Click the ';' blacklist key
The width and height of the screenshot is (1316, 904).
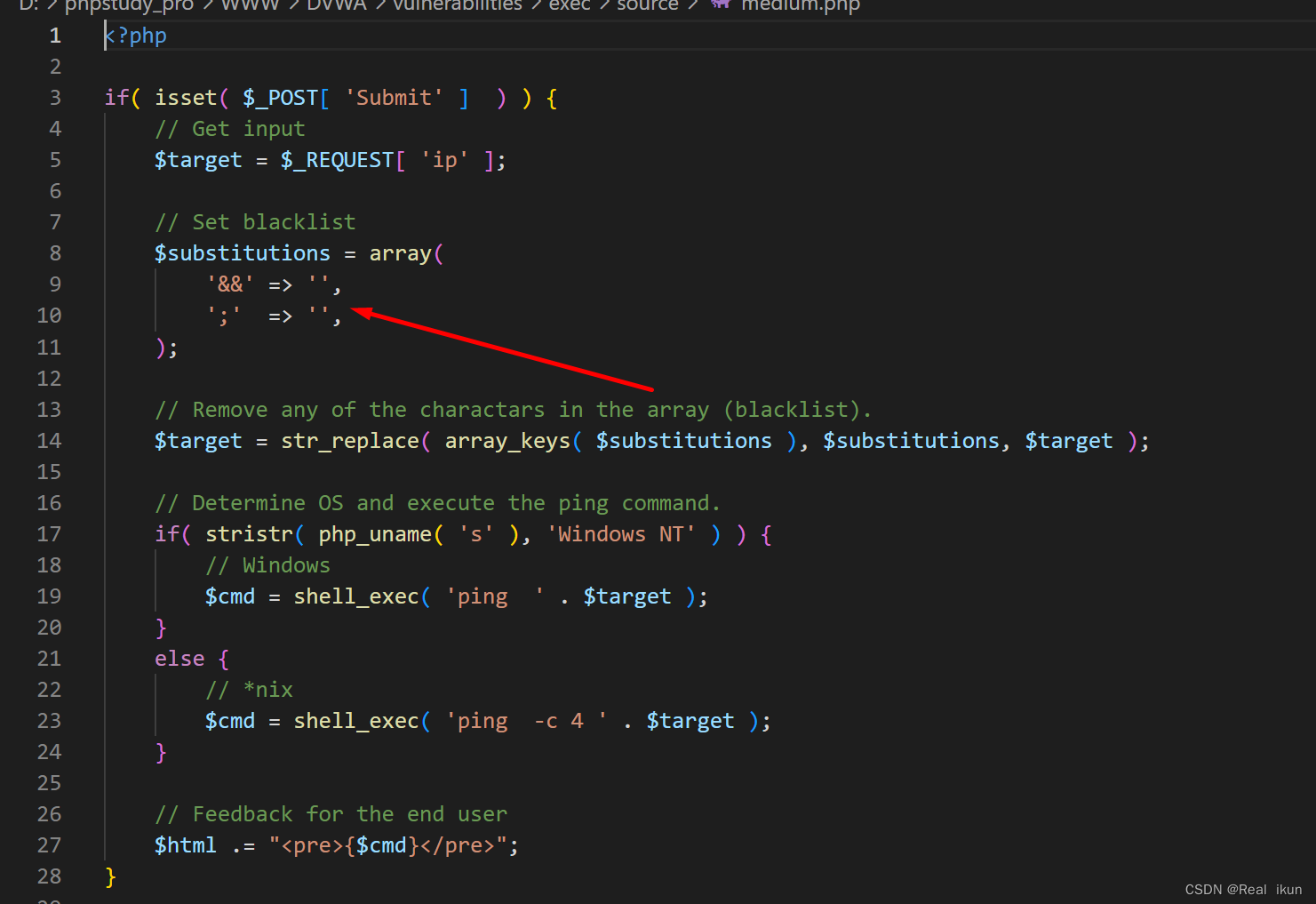tap(224, 316)
